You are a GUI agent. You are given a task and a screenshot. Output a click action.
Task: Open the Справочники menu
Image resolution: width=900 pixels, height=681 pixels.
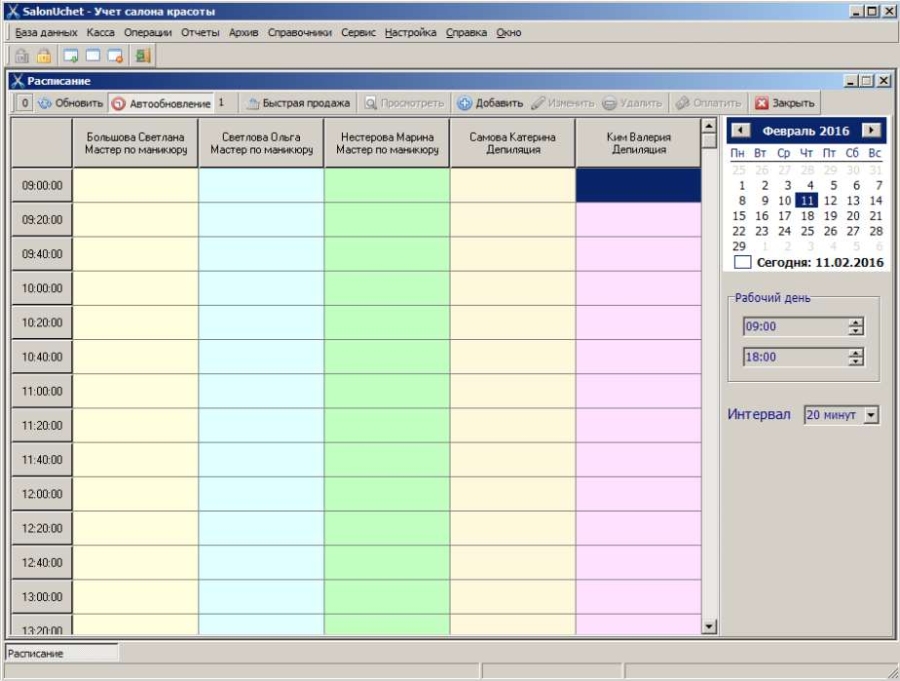coord(300,33)
